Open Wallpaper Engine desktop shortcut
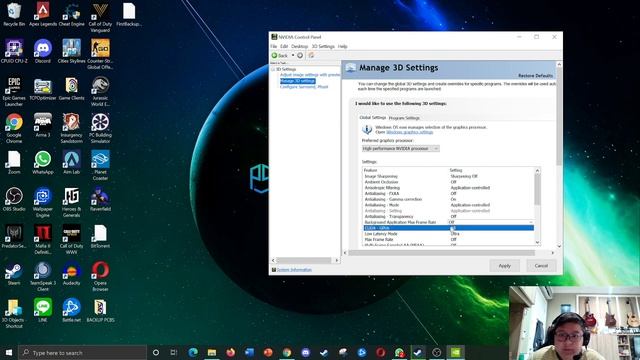Viewport: 640px width, 360px height. [x=43, y=202]
